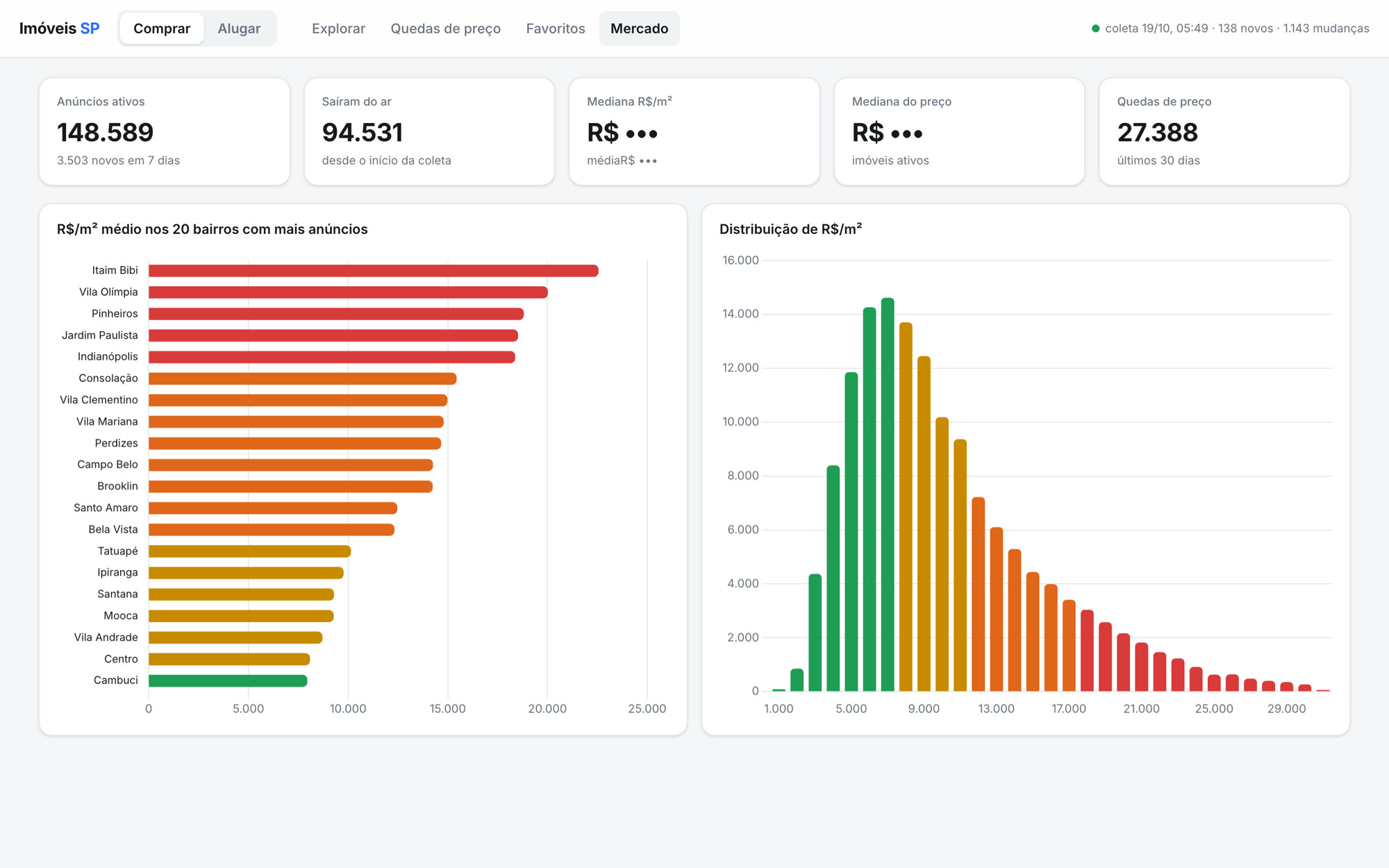Click the Perdizes bar
The image size is (1389, 868).
294,443
